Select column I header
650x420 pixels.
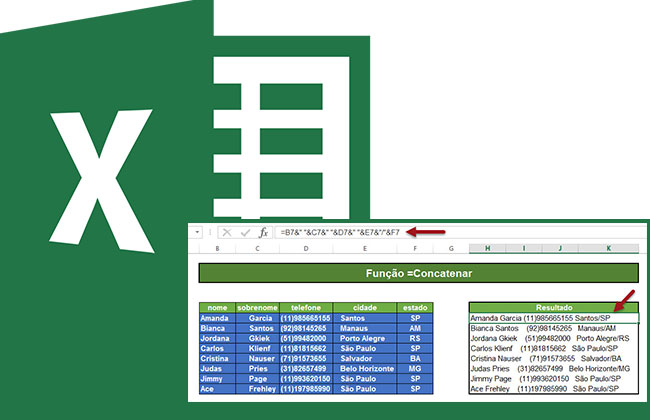(x=524, y=248)
